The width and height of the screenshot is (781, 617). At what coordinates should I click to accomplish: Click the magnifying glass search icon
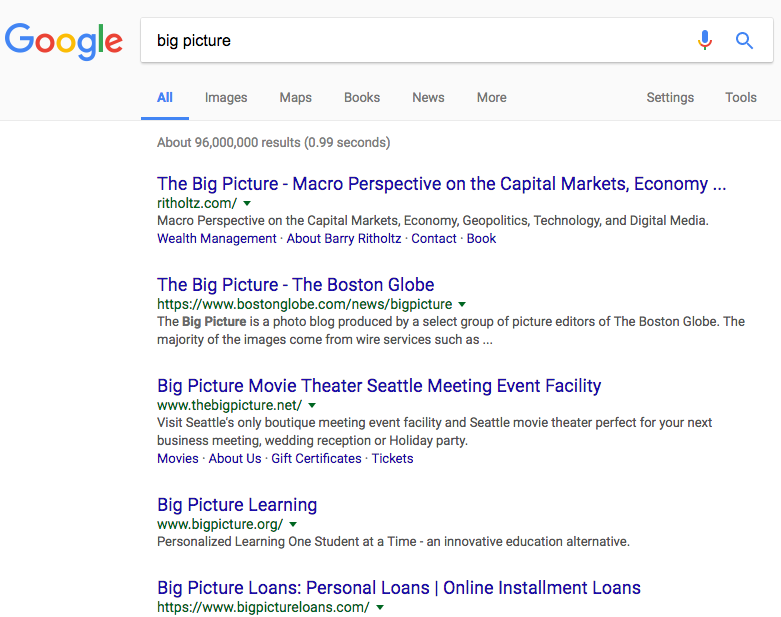click(x=744, y=40)
